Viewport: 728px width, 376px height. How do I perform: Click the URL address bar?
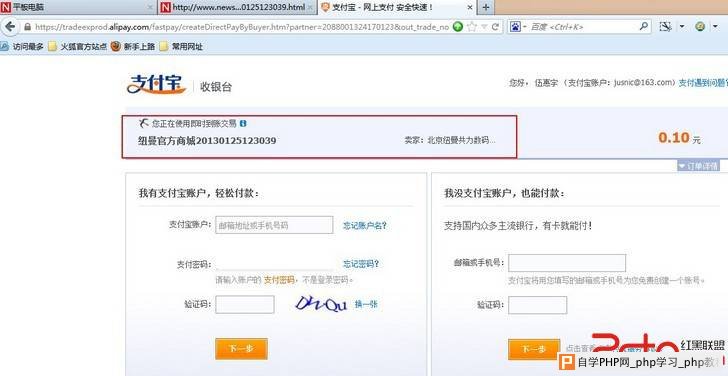pos(241,27)
